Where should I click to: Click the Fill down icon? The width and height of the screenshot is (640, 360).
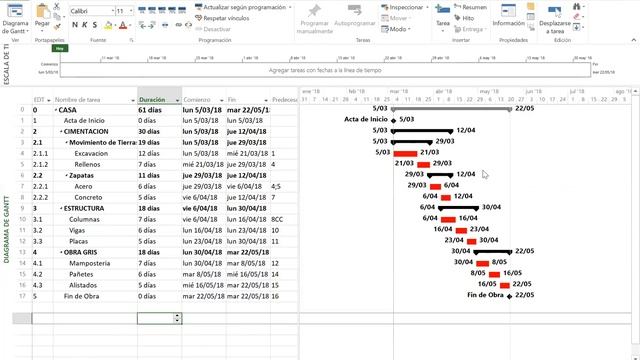click(x=577, y=27)
